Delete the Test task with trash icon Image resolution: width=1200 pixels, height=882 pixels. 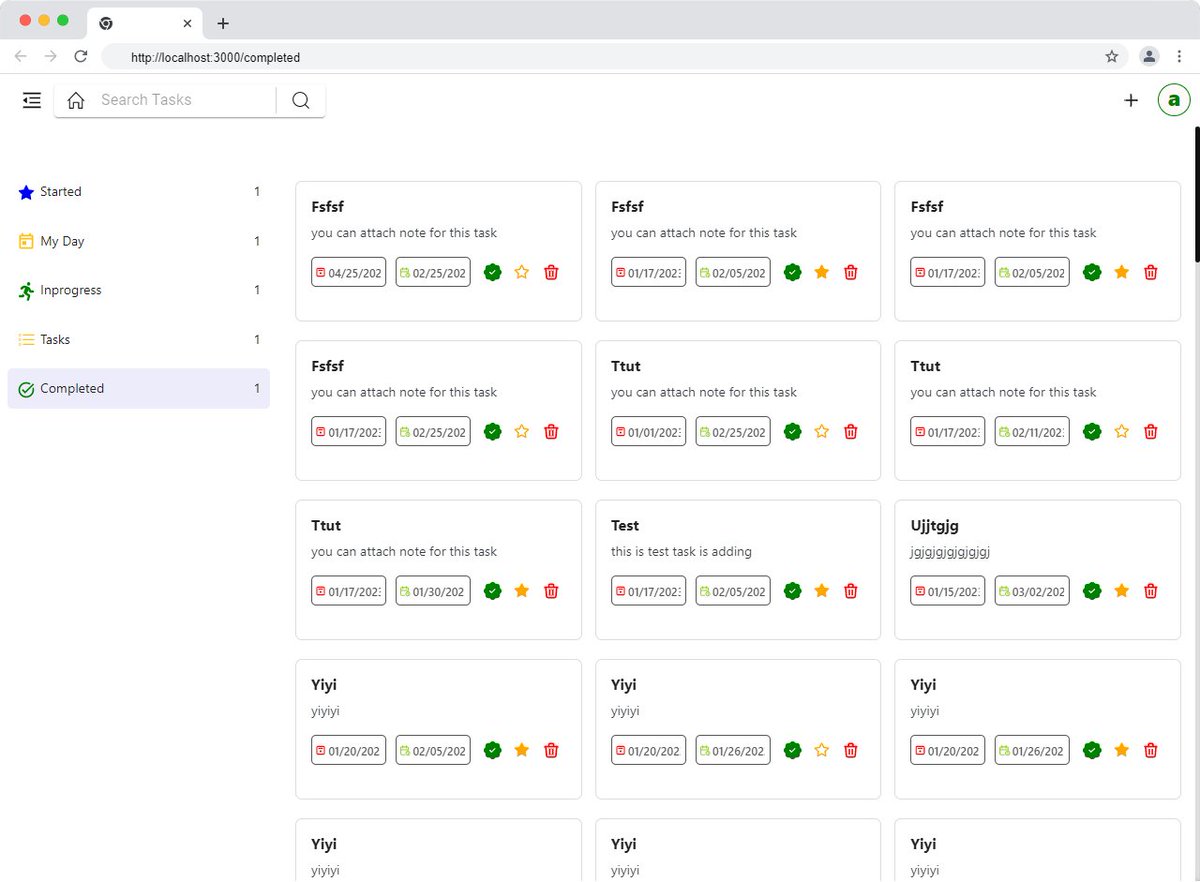click(851, 591)
